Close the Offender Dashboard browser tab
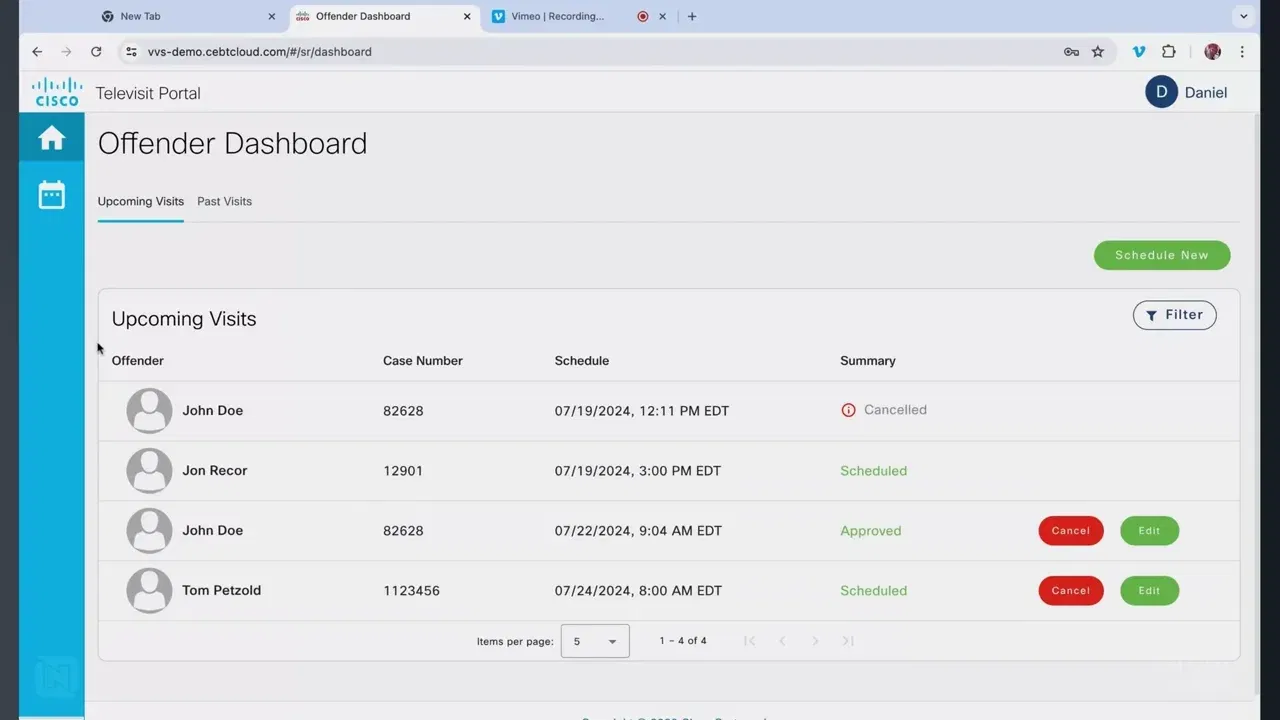The width and height of the screenshot is (1280, 720). [467, 16]
